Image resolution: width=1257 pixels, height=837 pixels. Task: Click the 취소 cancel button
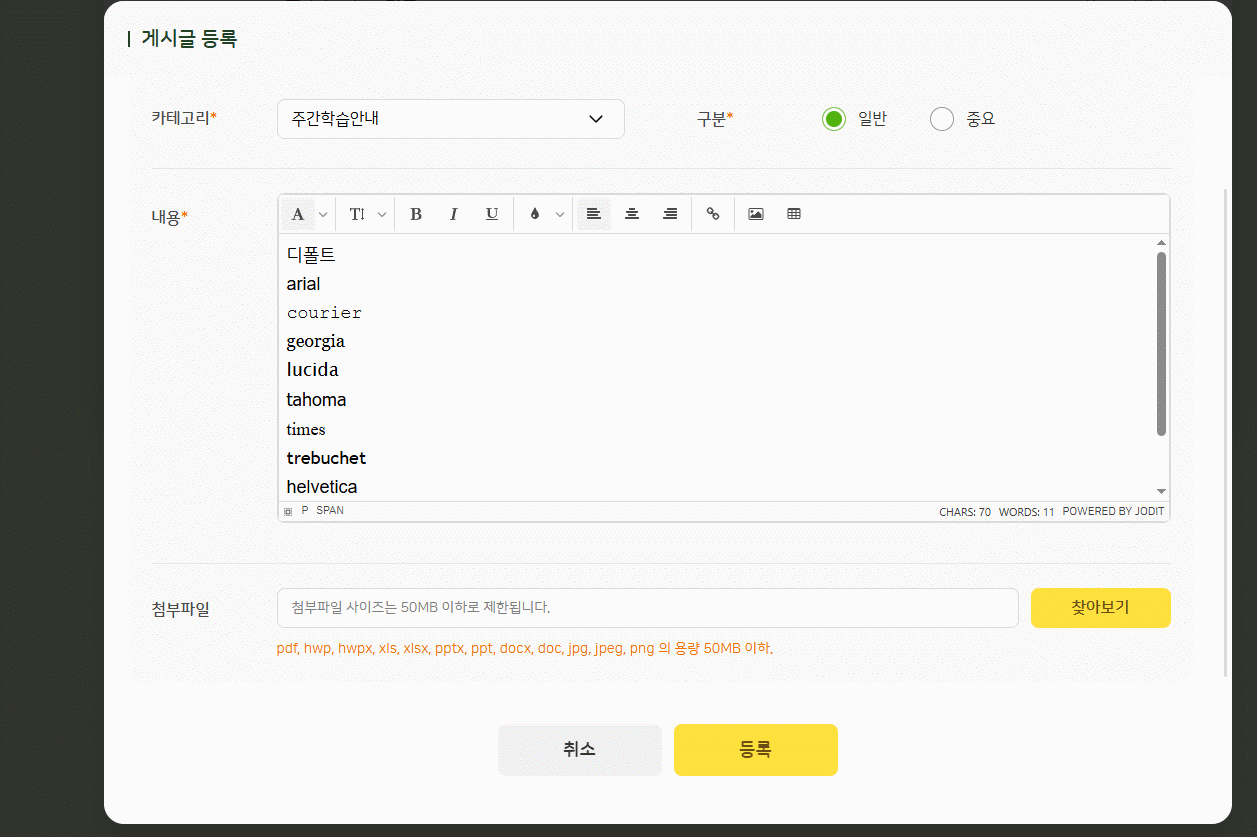click(580, 750)
